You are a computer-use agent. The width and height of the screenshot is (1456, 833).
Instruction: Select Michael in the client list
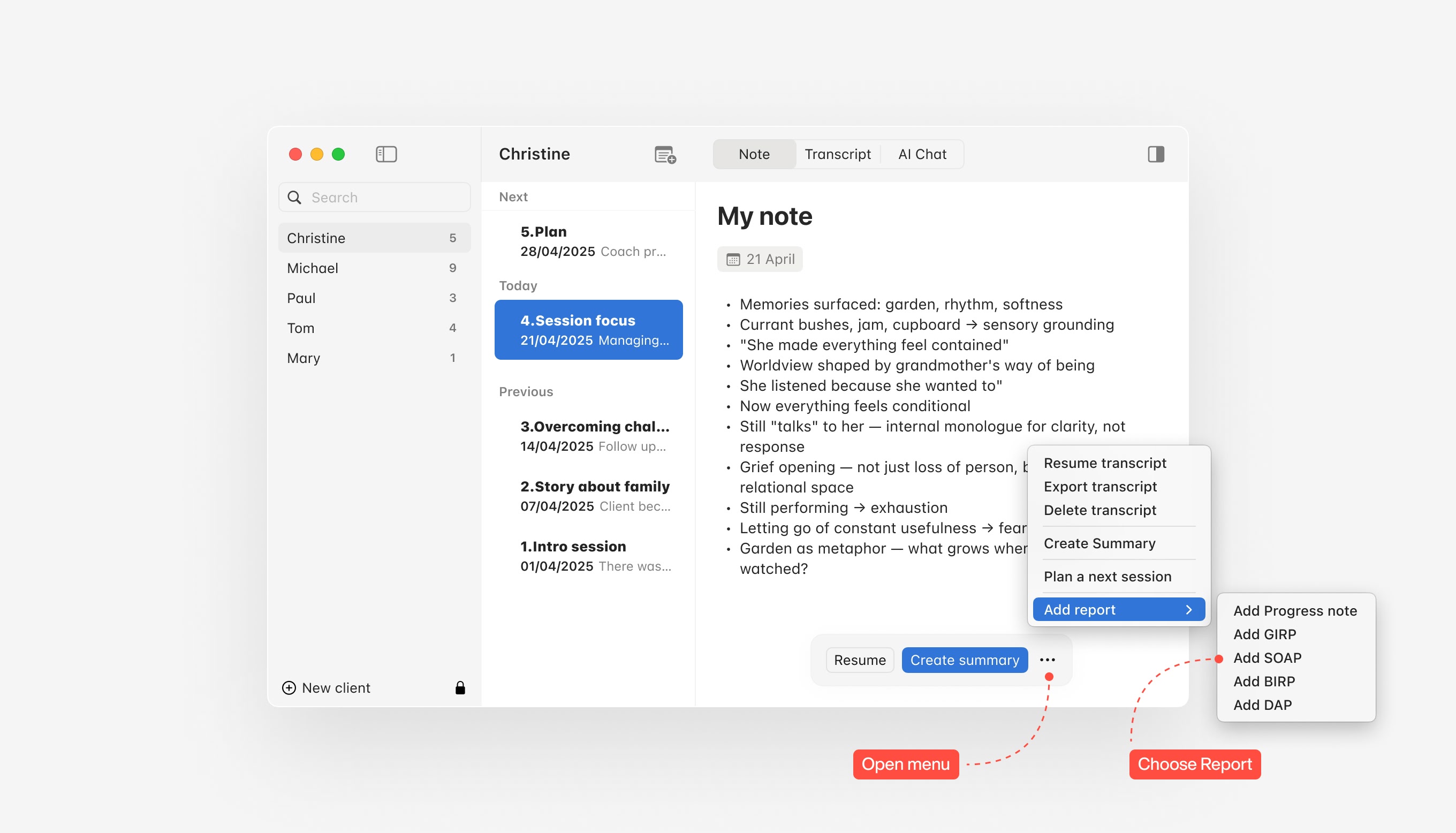click(313, 268)
